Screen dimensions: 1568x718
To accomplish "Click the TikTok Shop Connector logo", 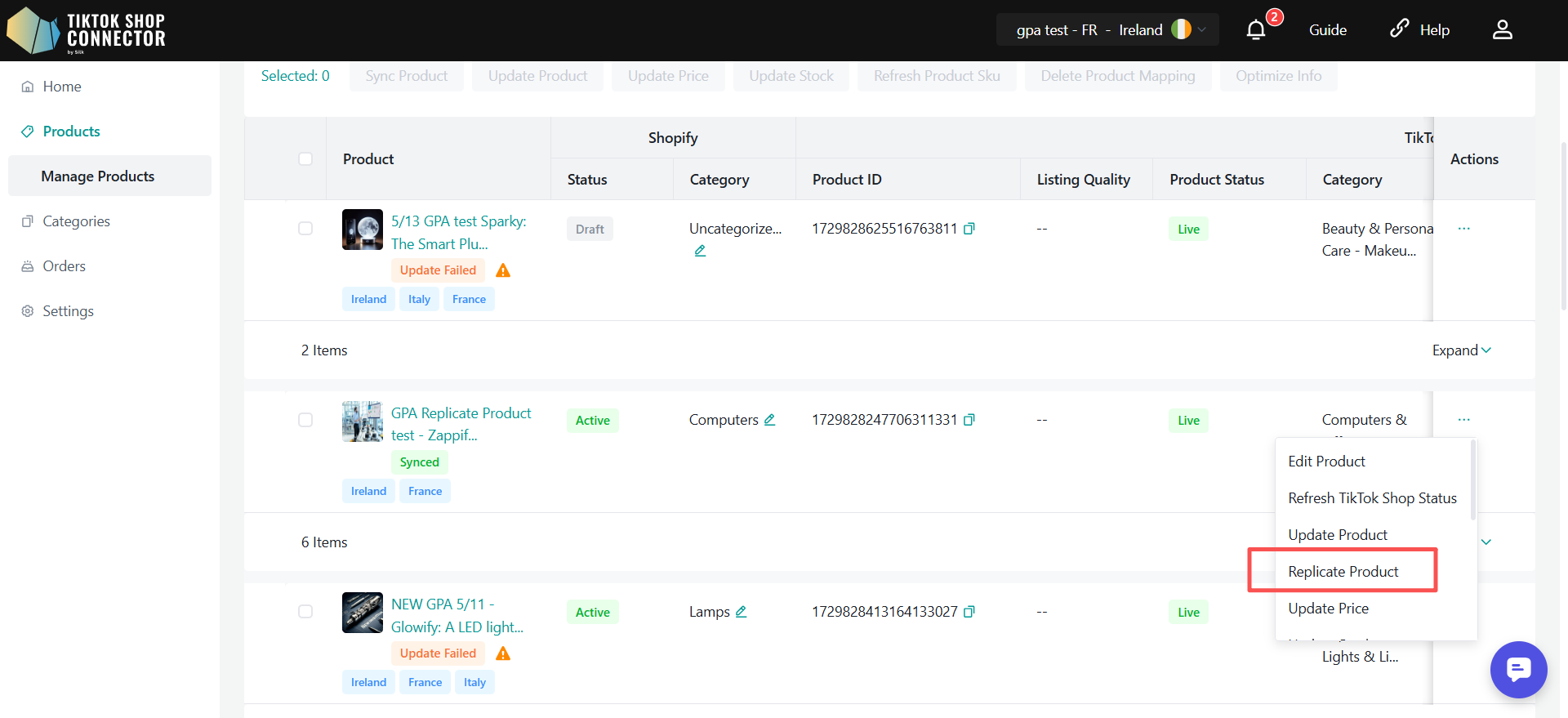I will [x=87, y=30].
